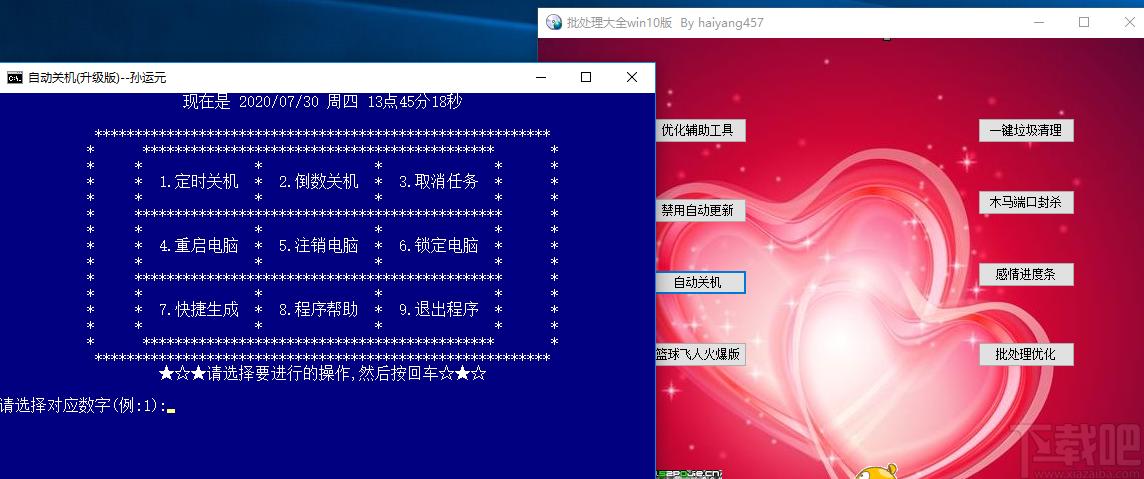Maximize the 批处理大全win10版 window
Viewport: 1144px width, 479px height.
pos(1084,23)
